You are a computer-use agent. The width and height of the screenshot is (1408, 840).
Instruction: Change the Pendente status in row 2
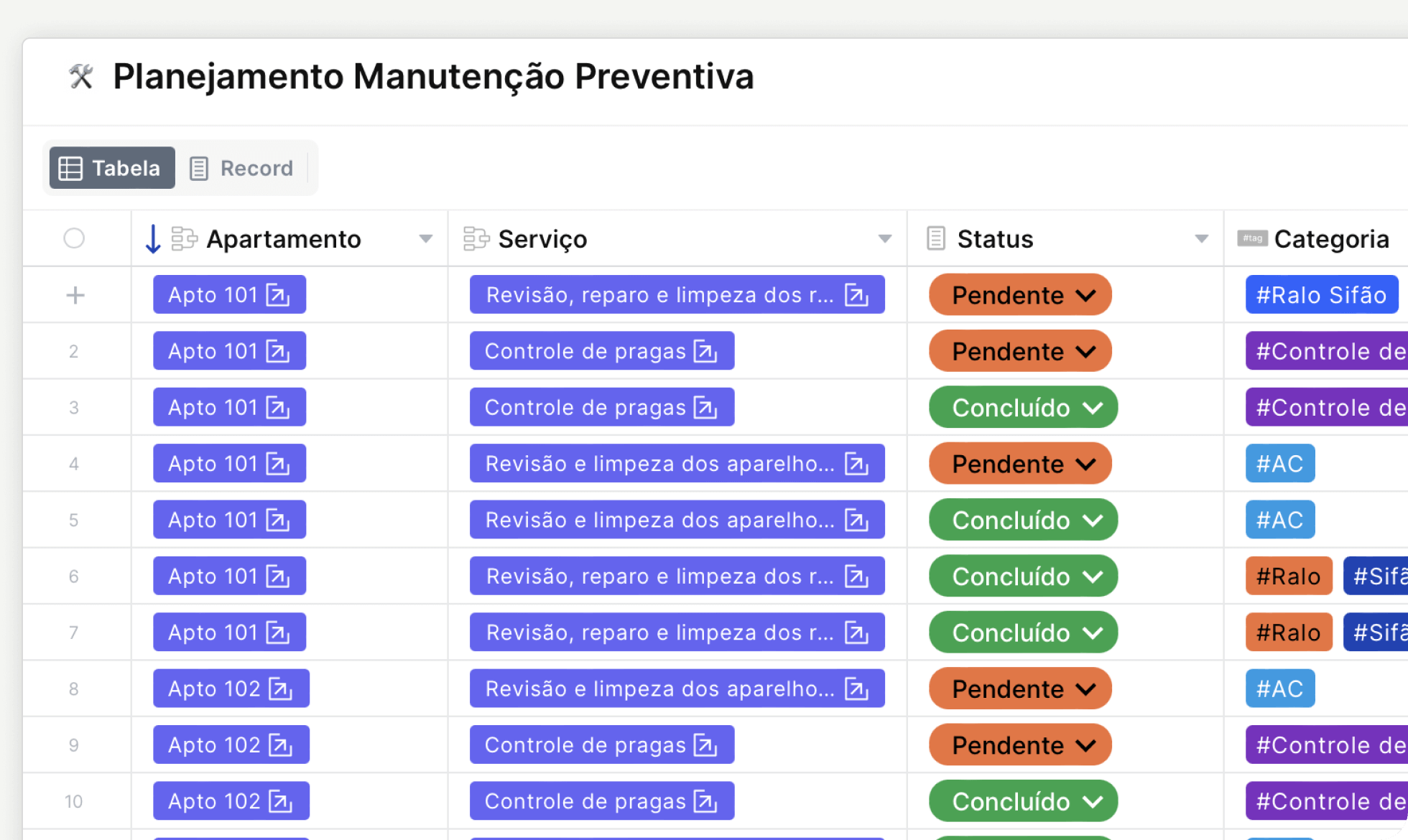click(x=1020, y=351)
